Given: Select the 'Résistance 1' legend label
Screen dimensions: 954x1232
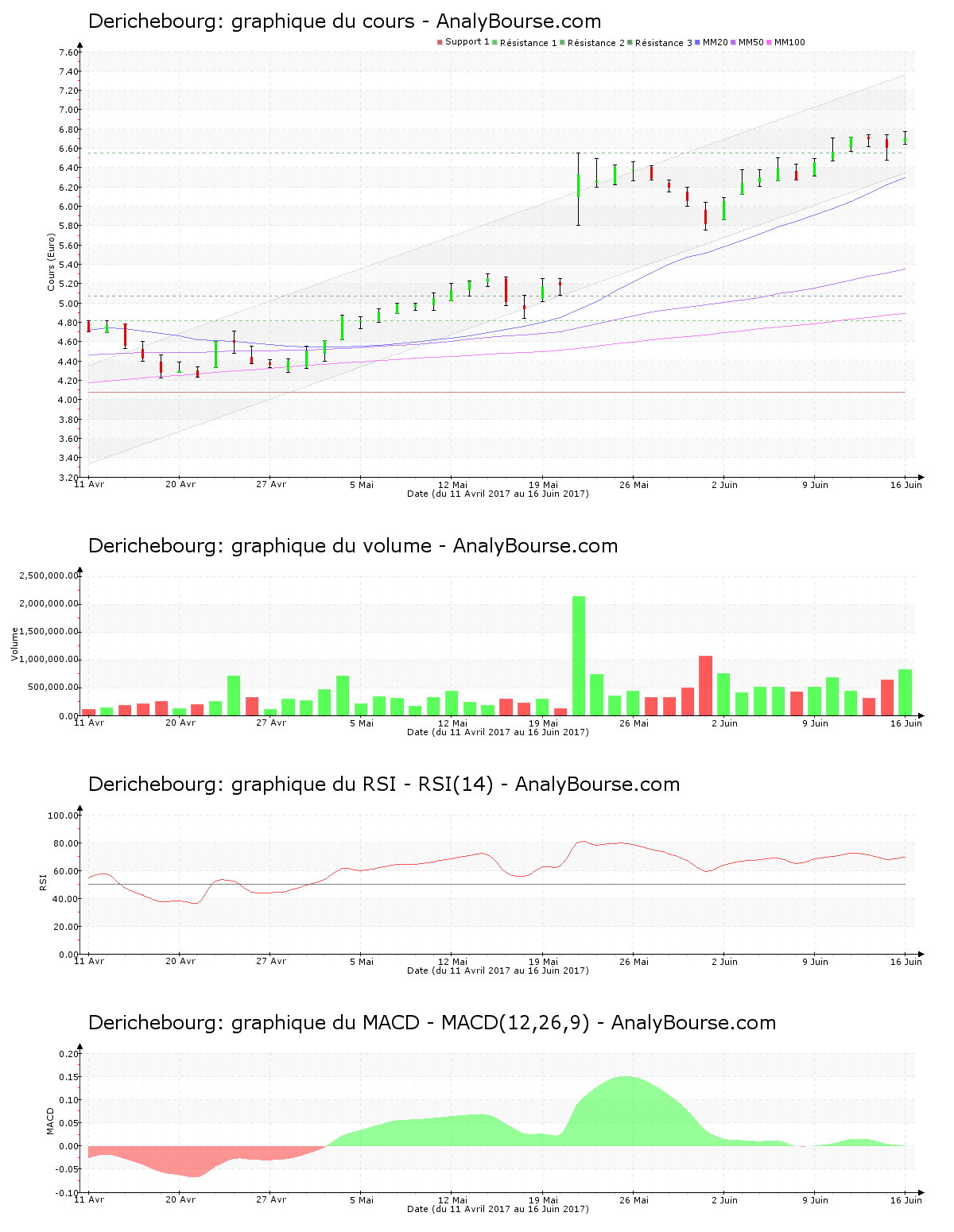Looking at the screenshot, I should (528, 42).
